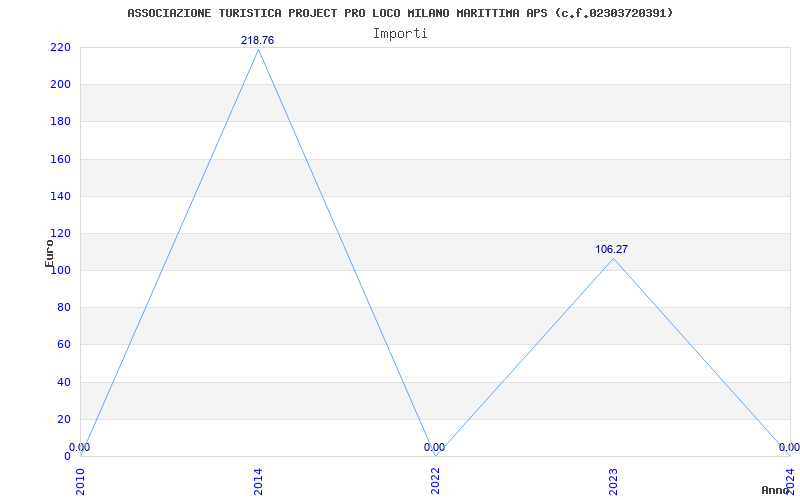Click the 0.00 label above year 2010
The height and width of the screenshot is (500, 800).
[80, 447]
